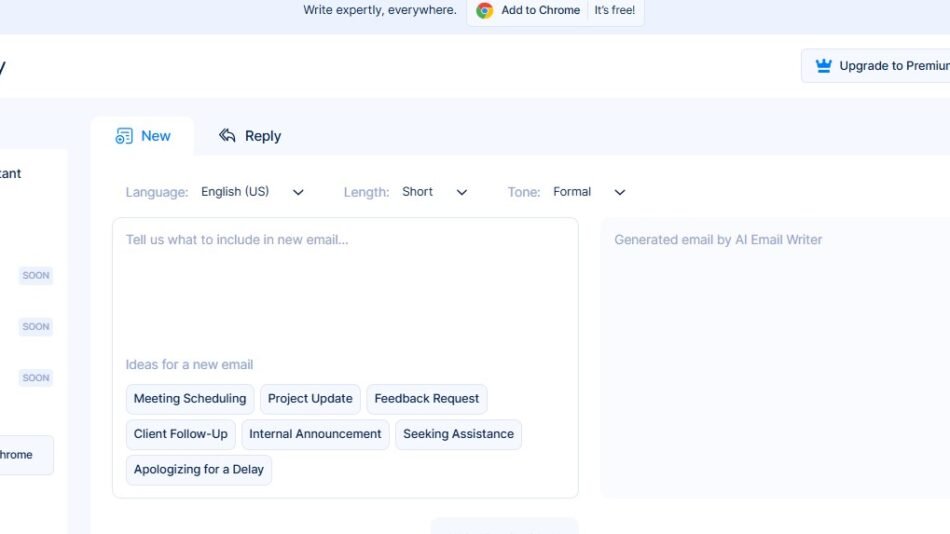Click the 'Language:' label

[x=157, y=192]
